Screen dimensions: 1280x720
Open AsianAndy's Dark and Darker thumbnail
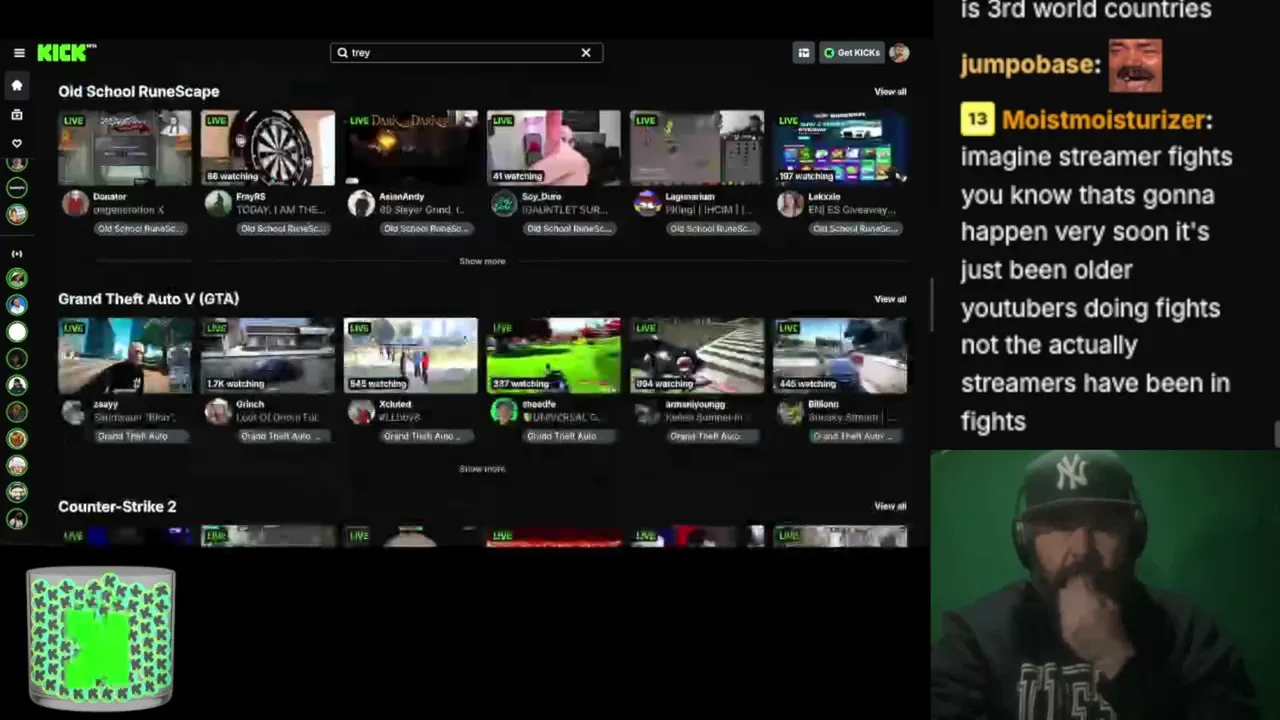411,148
